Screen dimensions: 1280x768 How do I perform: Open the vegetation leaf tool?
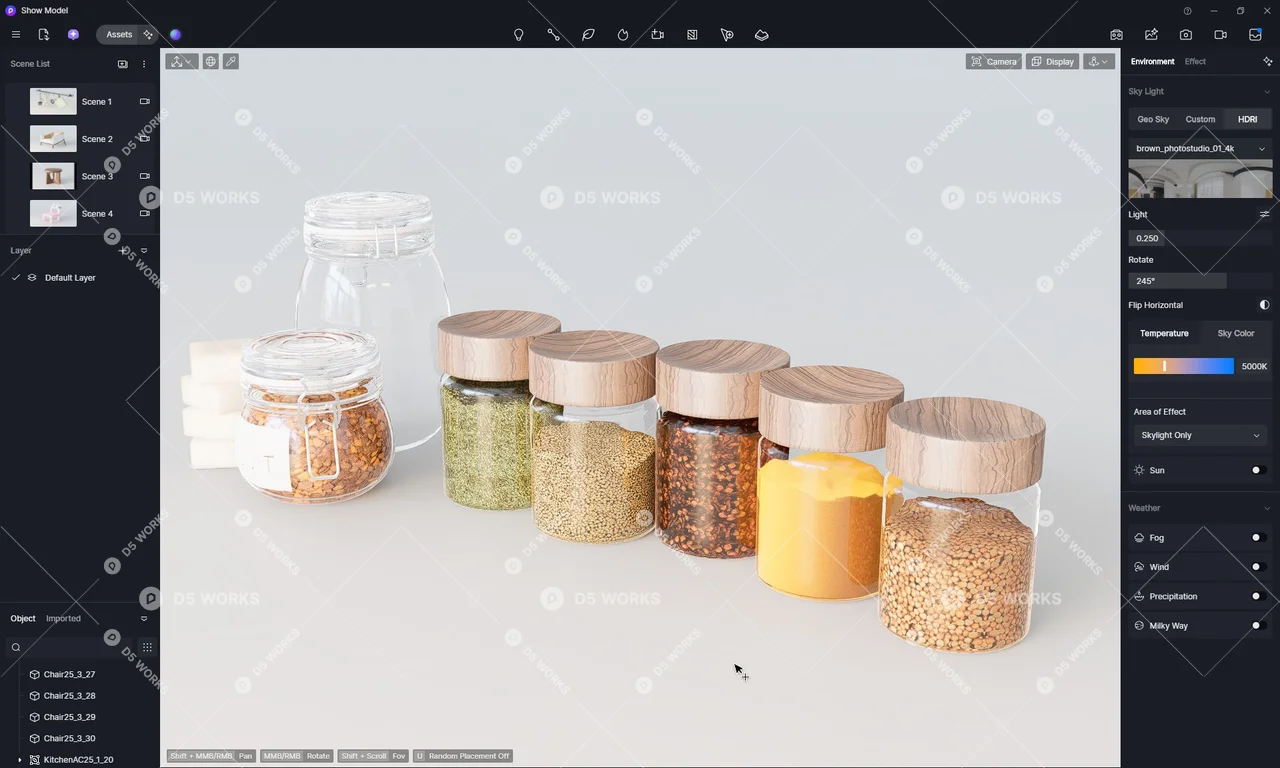tap(588, 35)
